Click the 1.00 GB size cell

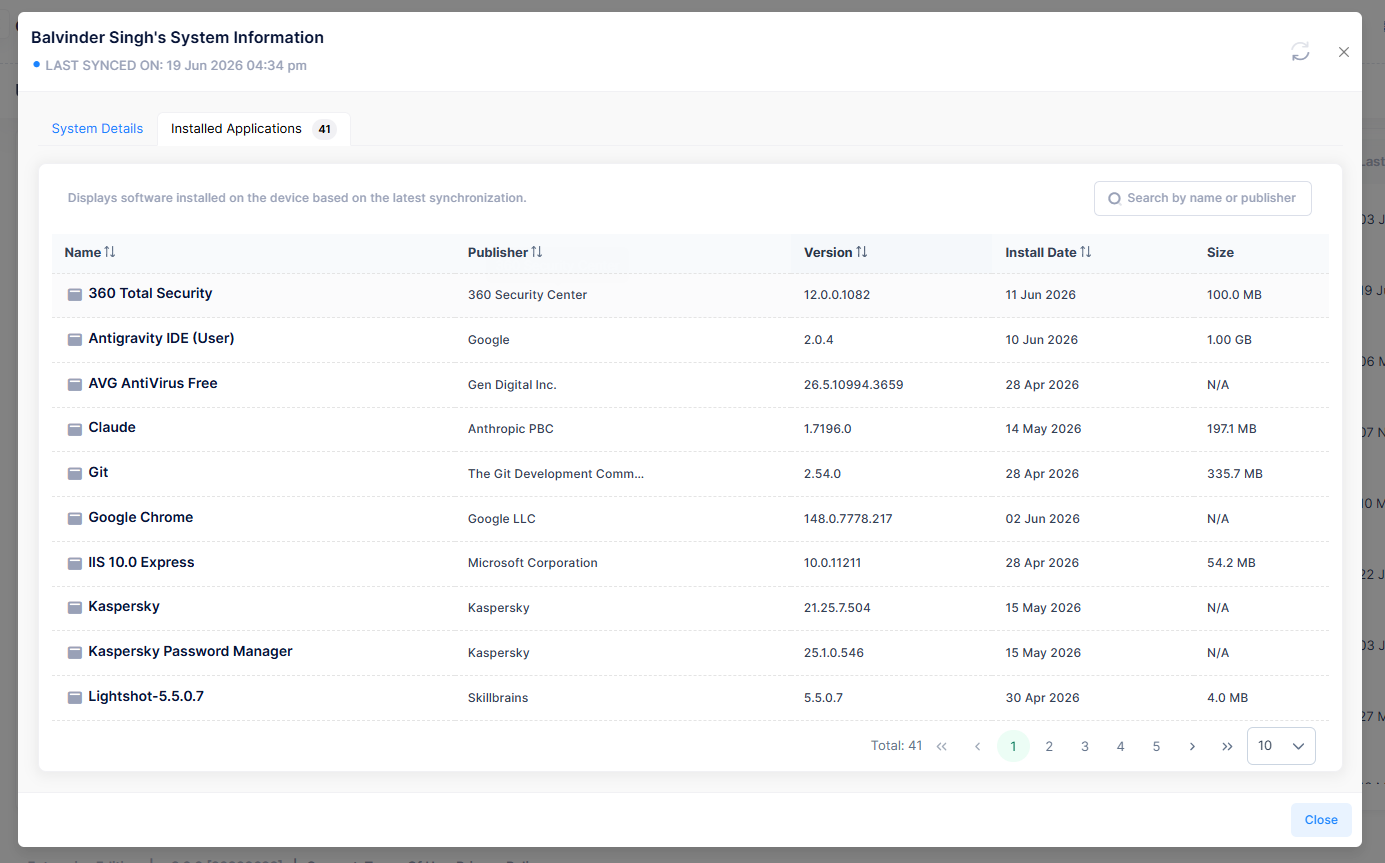[x=1230, y=340]
